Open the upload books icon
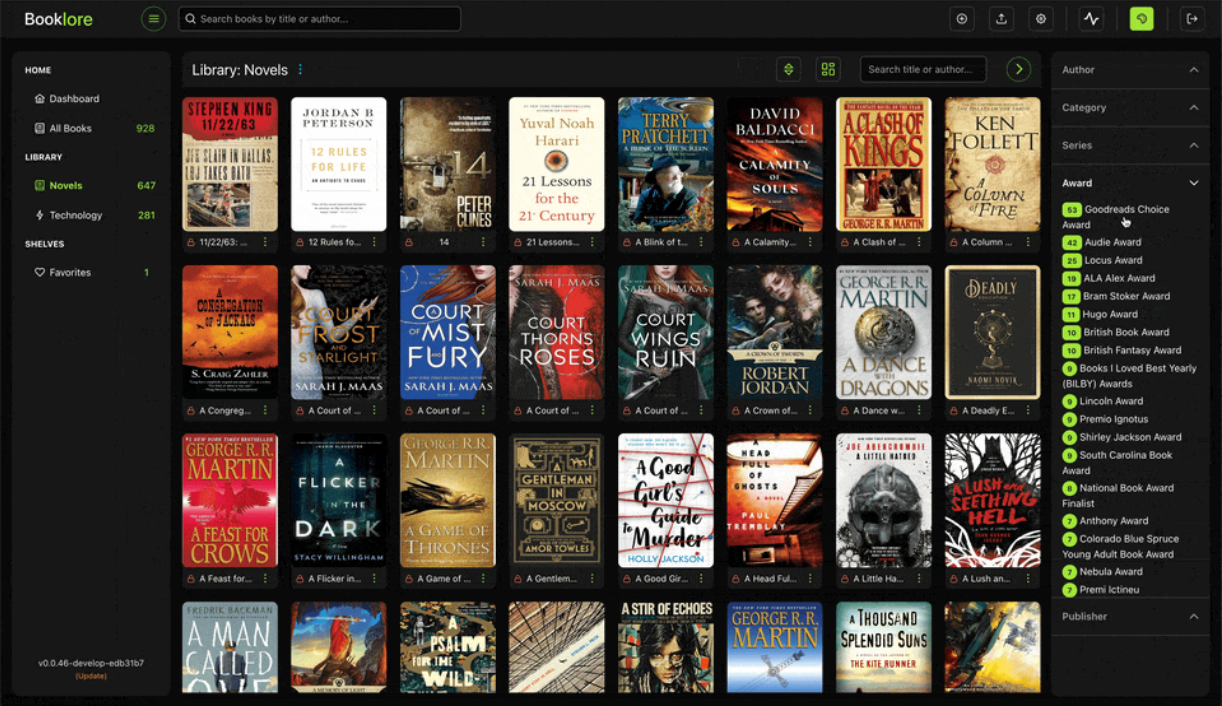 click(x=1001, y=19)
